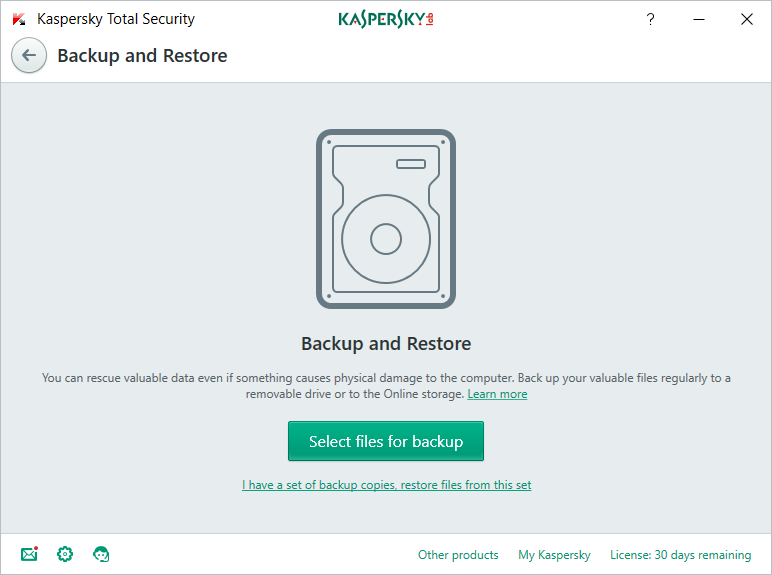Screen dimensions: 772x575
Task: Open the Learn more link
Action: click(x=497, y=394)
